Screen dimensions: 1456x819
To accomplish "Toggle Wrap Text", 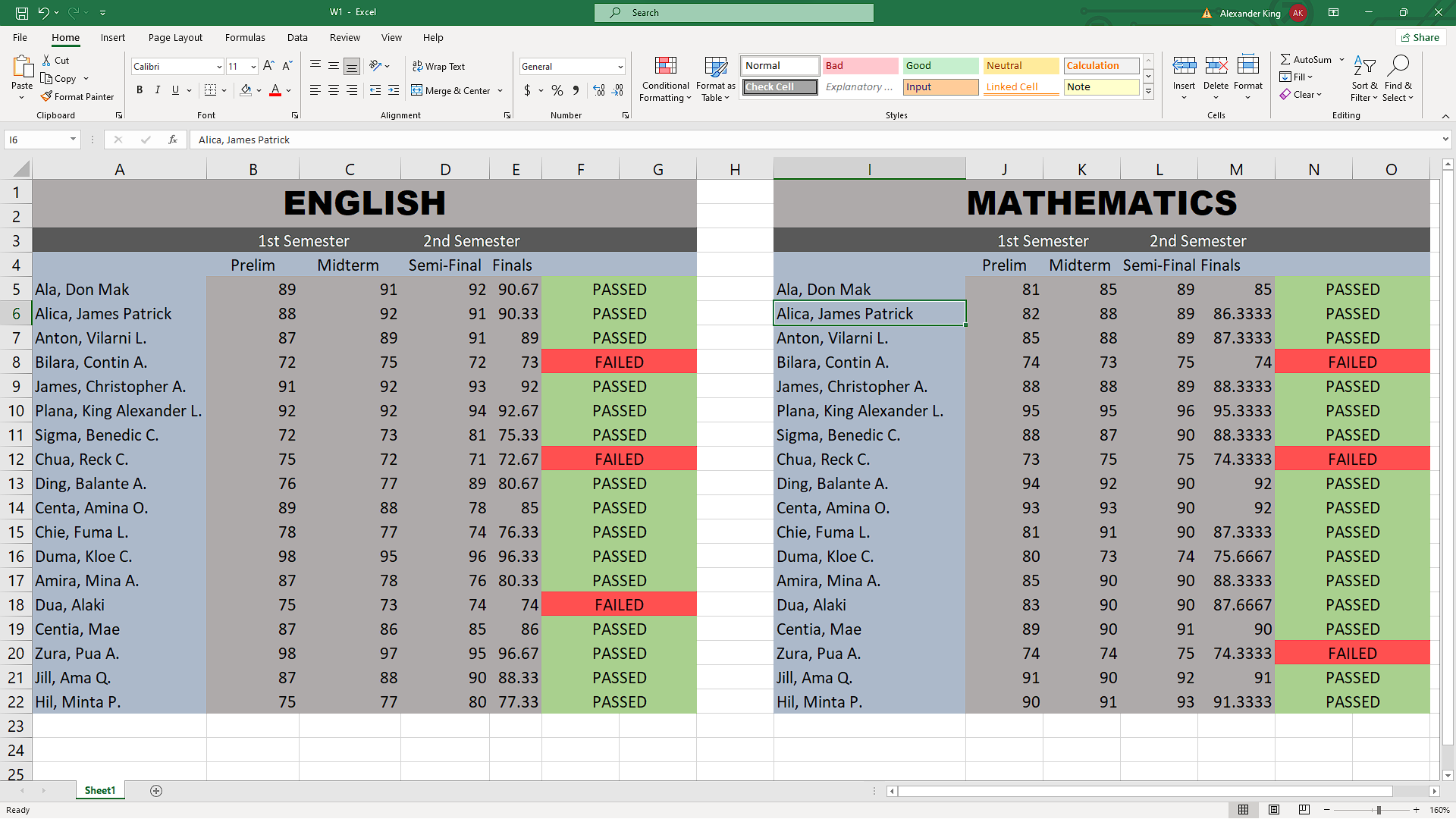I will [x=438, y=67].
